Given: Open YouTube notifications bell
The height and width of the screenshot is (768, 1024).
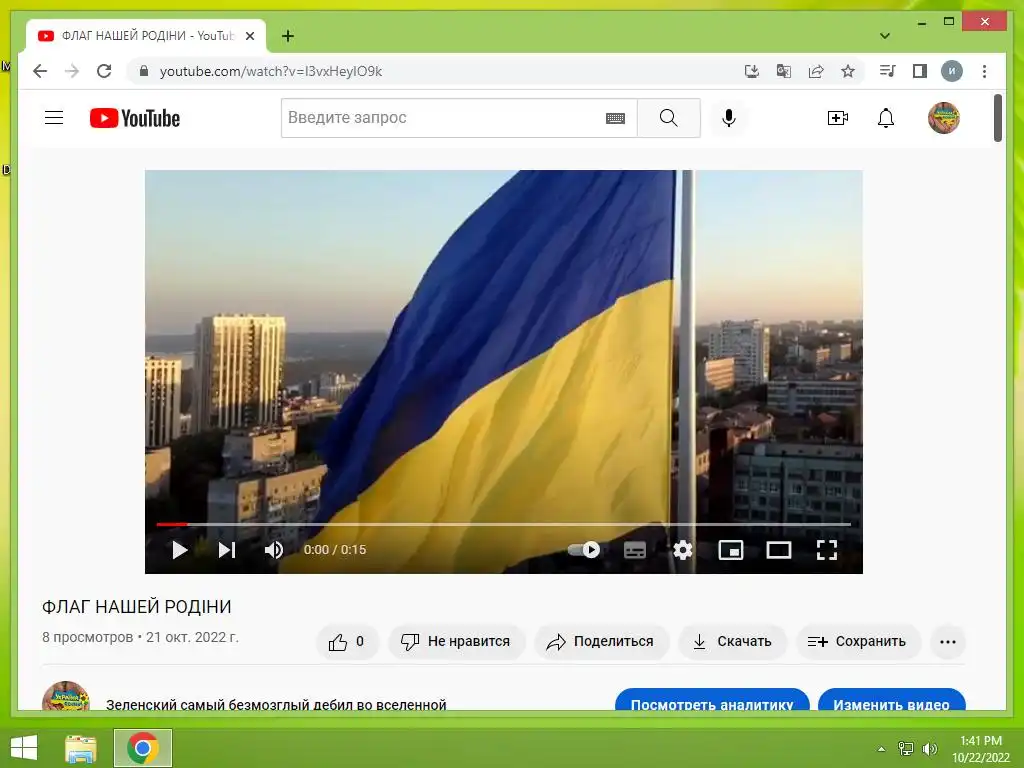Looking at the screenshot, I should click(x=886, y=118).
